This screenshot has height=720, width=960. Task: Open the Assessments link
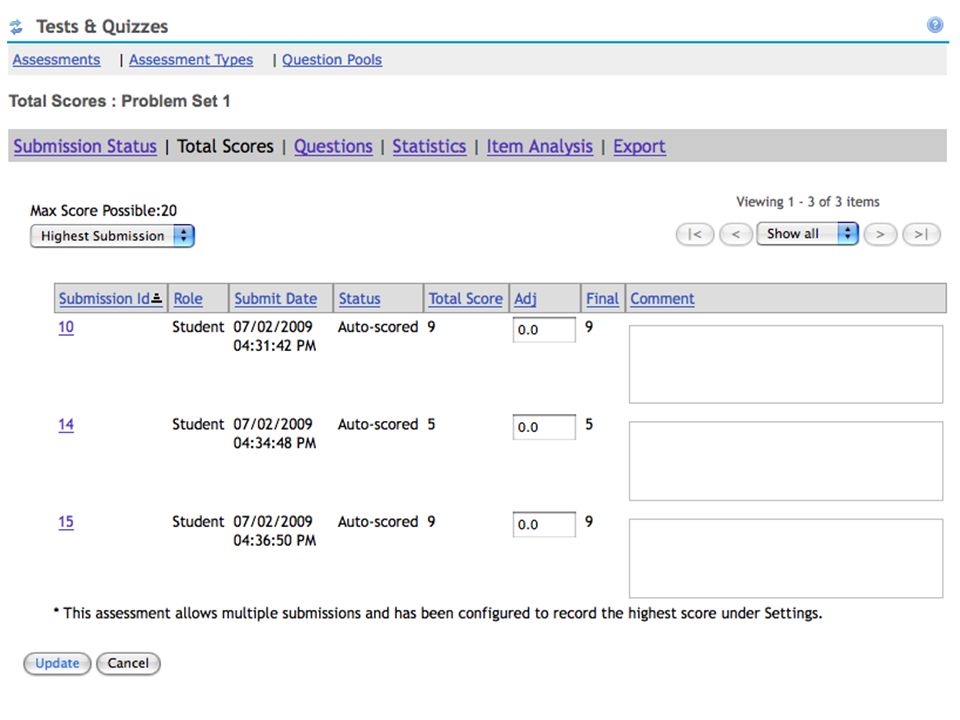pyautogui.click(x=56, y=59)
